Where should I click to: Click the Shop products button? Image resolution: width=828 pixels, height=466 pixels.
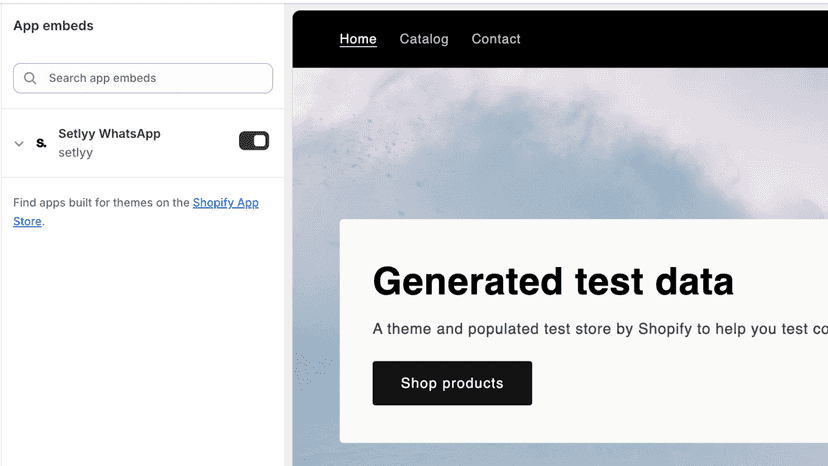[x=452, y=383]
